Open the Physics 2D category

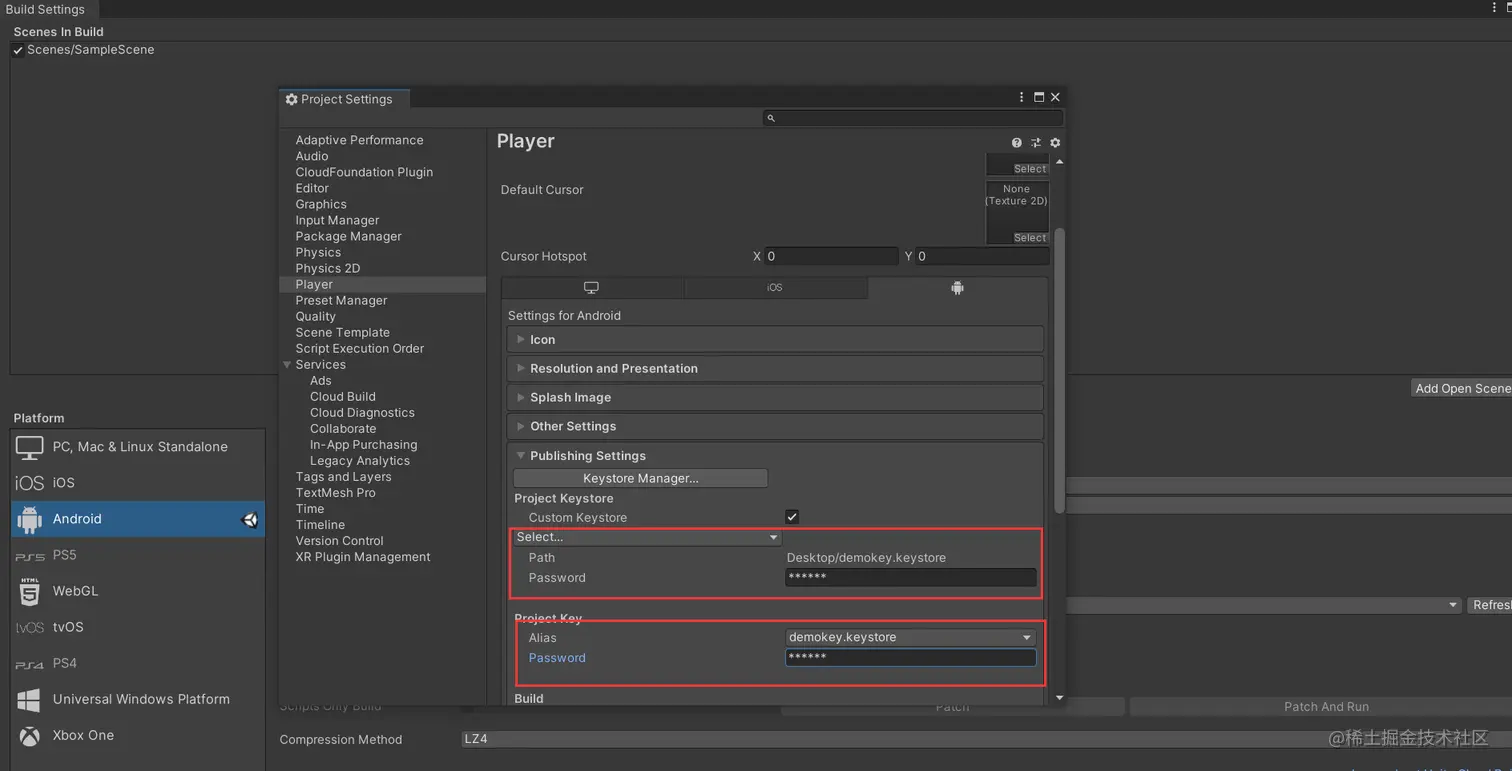click(327, 268)
